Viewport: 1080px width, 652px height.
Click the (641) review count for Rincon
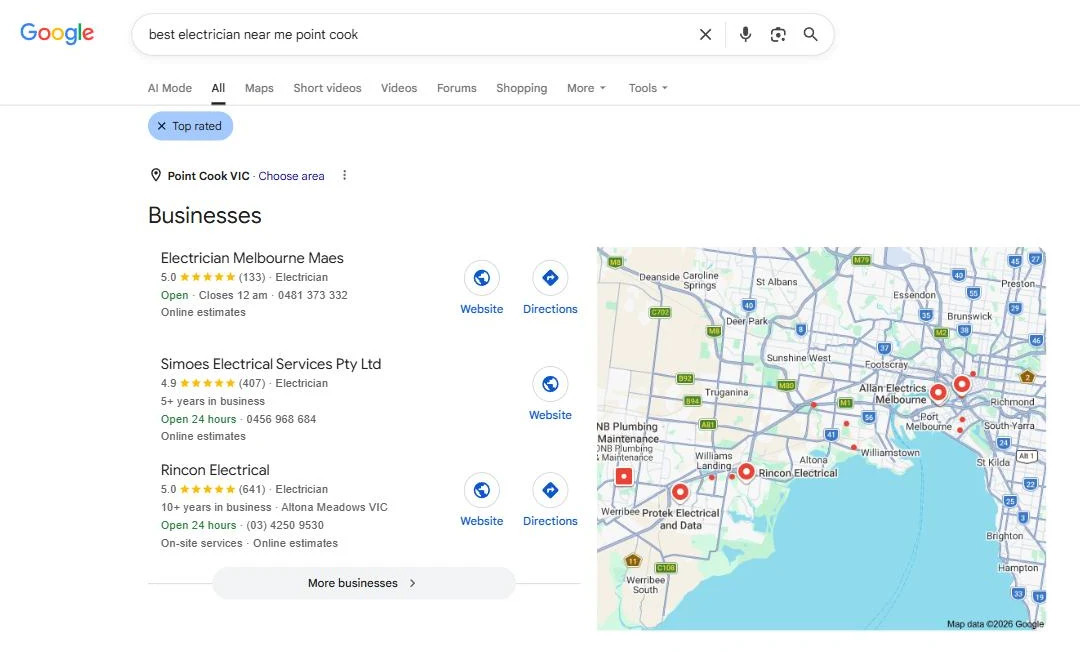[252, 490]
